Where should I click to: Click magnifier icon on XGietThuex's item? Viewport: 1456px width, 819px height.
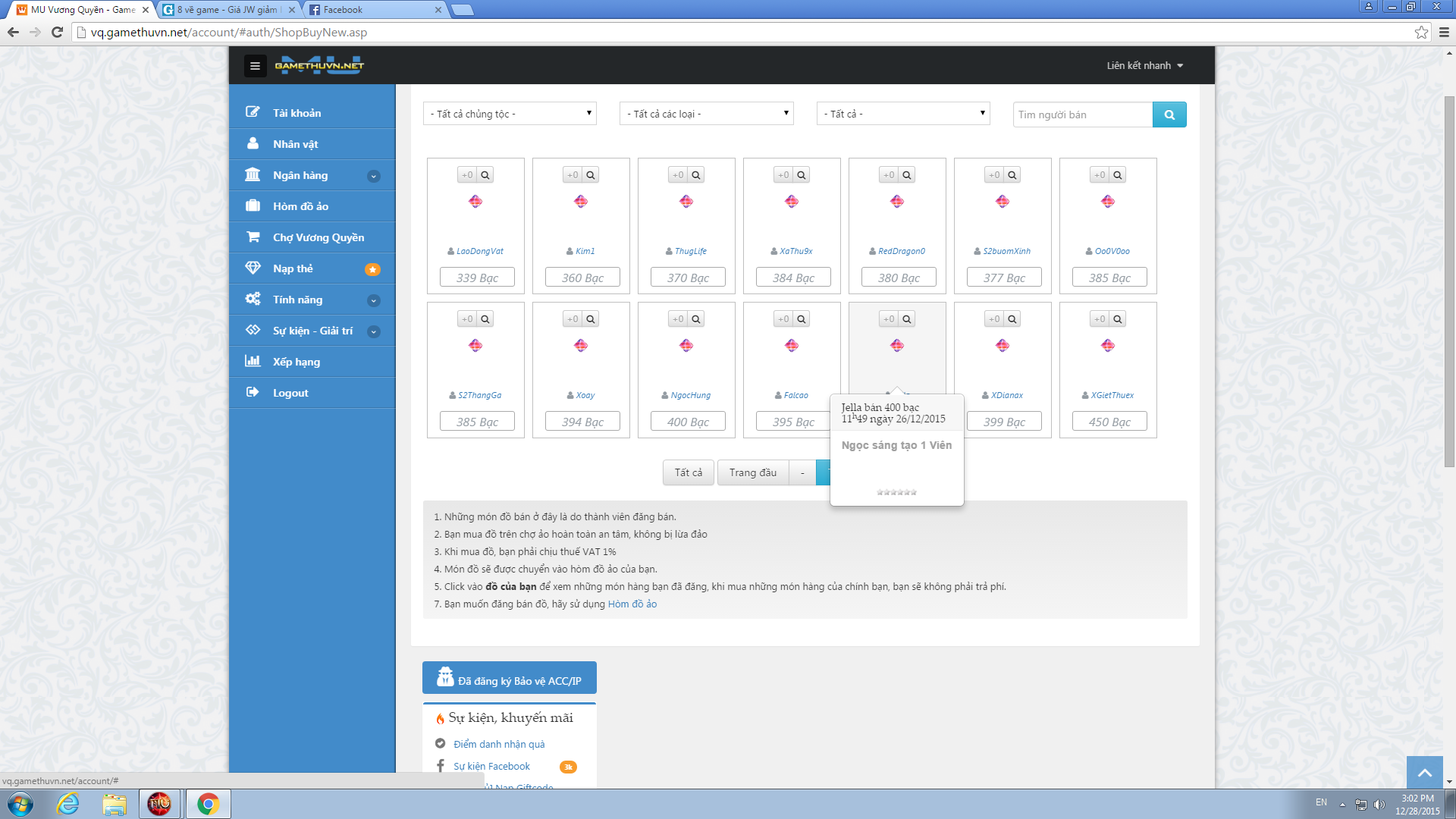click(x=1117, y=319)
